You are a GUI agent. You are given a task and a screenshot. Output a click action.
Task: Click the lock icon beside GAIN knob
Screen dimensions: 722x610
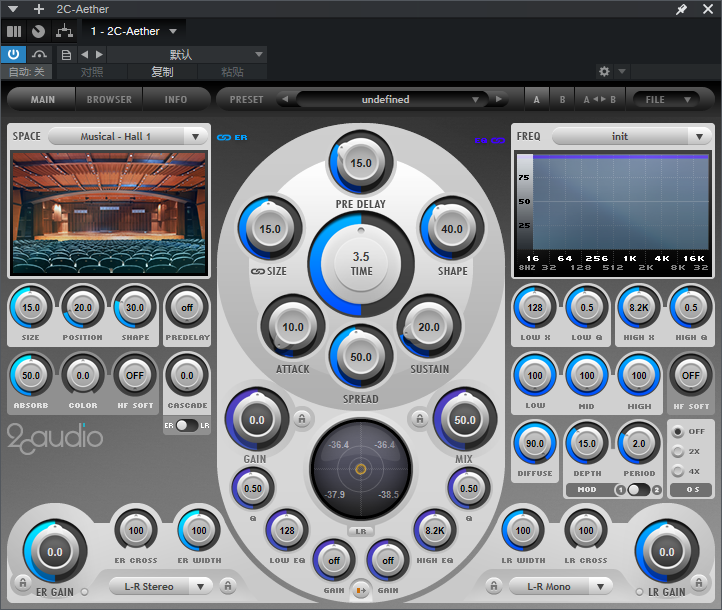pos(301,418)
